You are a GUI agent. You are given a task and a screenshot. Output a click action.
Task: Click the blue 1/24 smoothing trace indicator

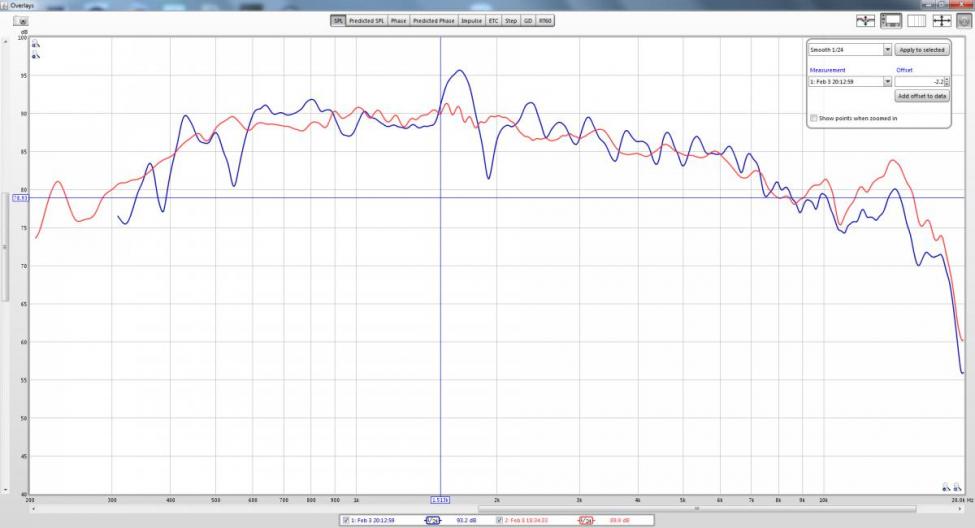[x=433, y=520]
